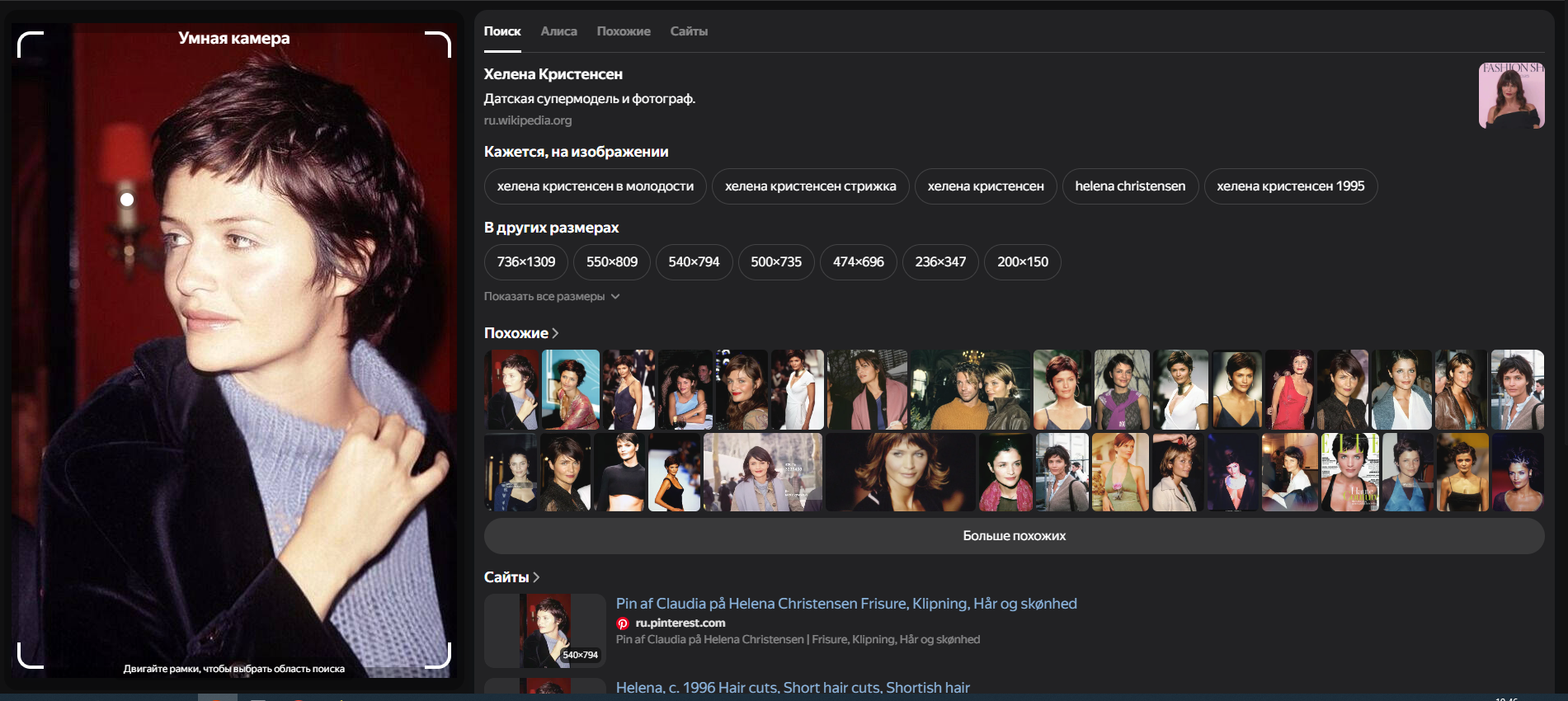Visit the ru.pinterest.com site link
The image size is (1568, 701).
(680, 623)
